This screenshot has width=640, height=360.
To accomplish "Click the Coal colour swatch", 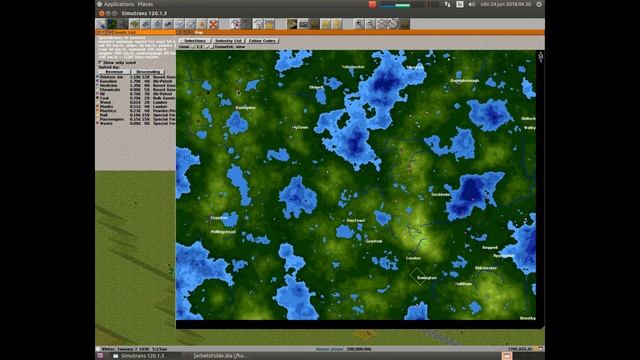I will point(98,98).
